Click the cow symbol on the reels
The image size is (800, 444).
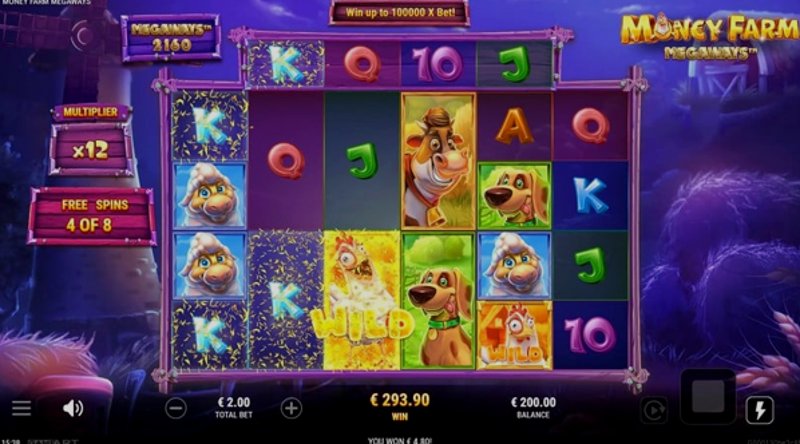438,161
